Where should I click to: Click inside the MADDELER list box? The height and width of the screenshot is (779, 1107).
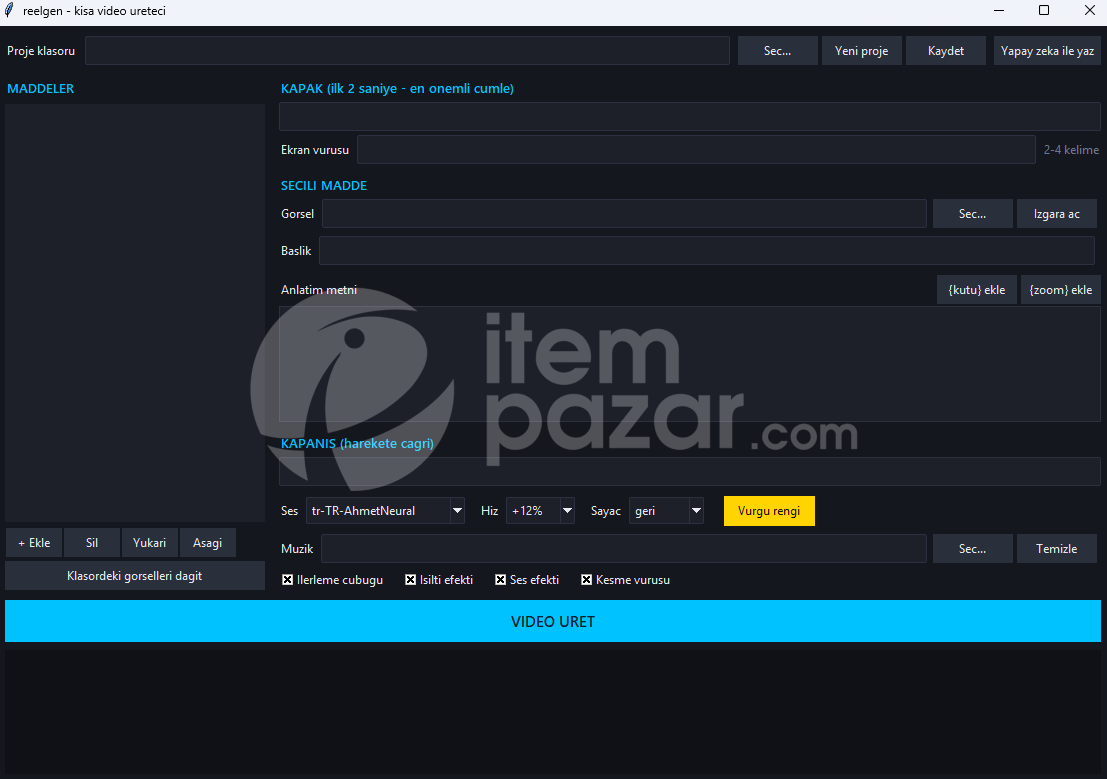click(x=135, y=313)
